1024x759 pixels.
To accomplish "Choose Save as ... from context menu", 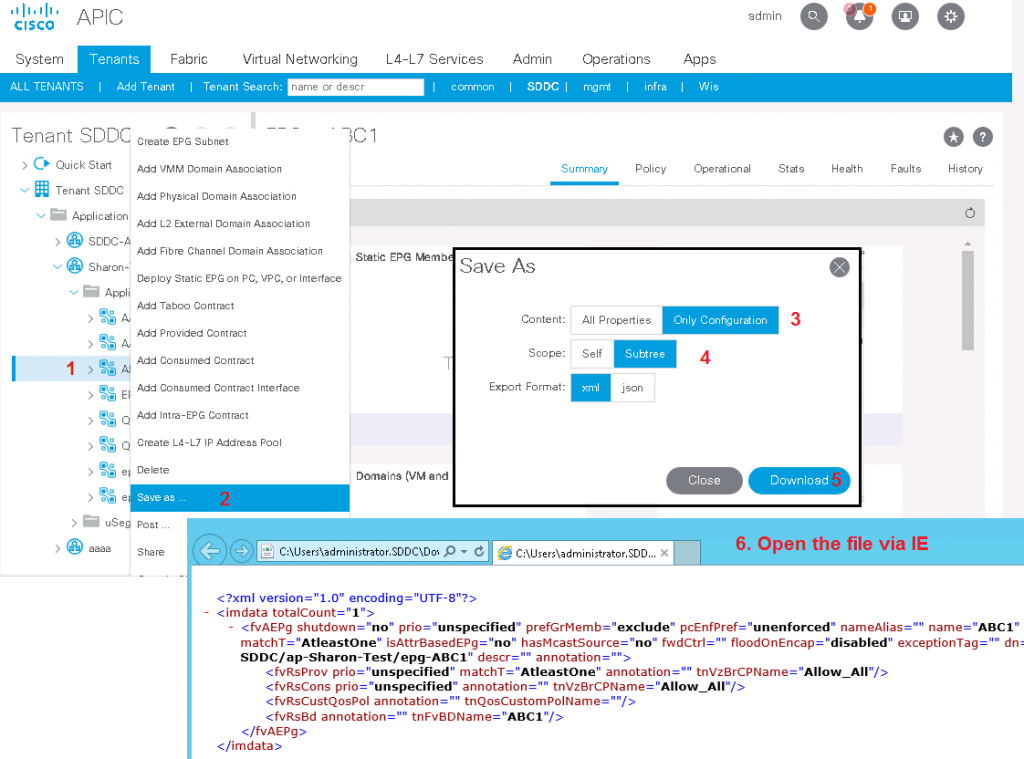I will pyautogui.click(x=240, y=498).
